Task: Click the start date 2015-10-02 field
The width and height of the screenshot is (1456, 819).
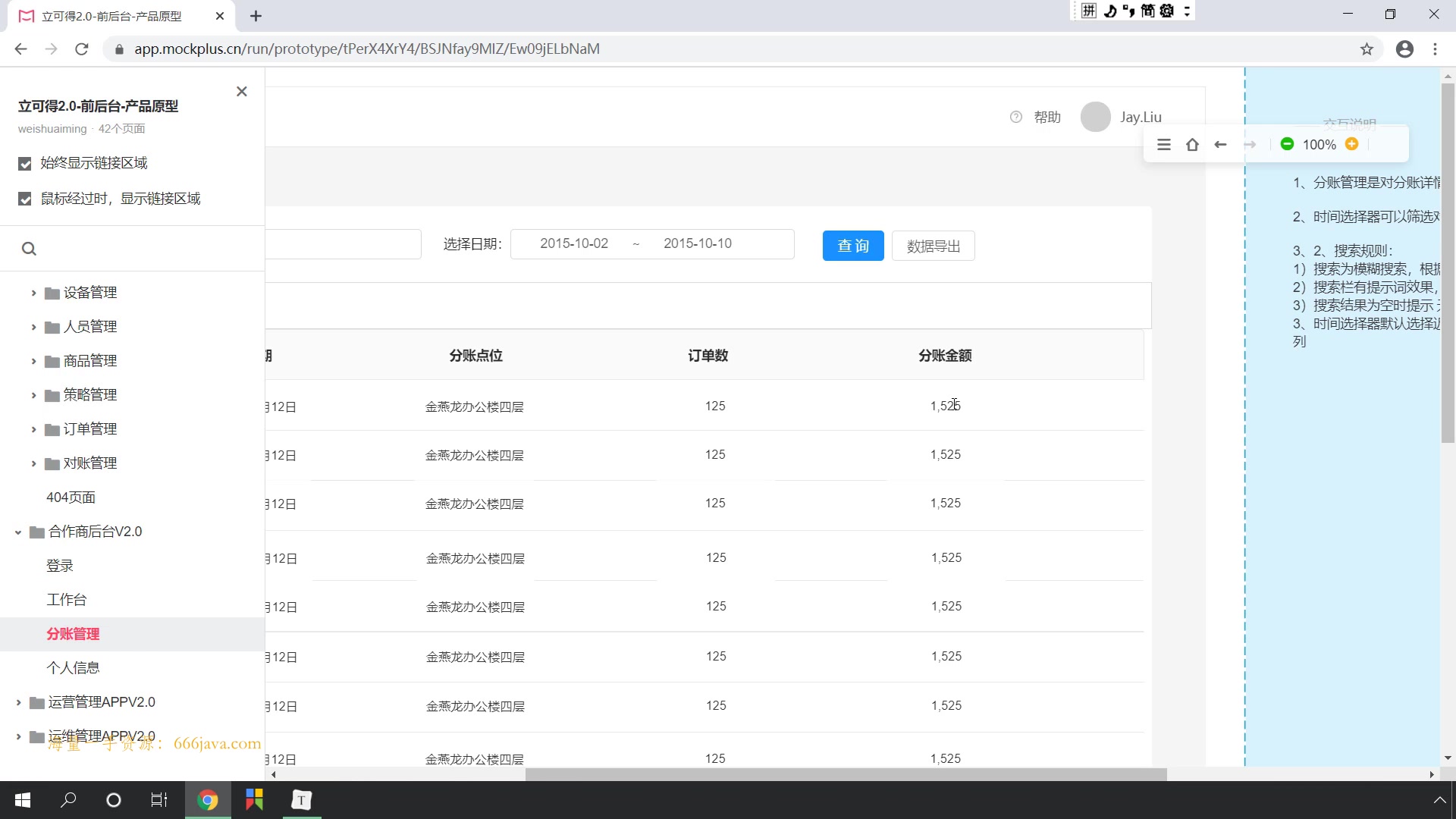Action: pyautogui.click(x=574, y=243)
